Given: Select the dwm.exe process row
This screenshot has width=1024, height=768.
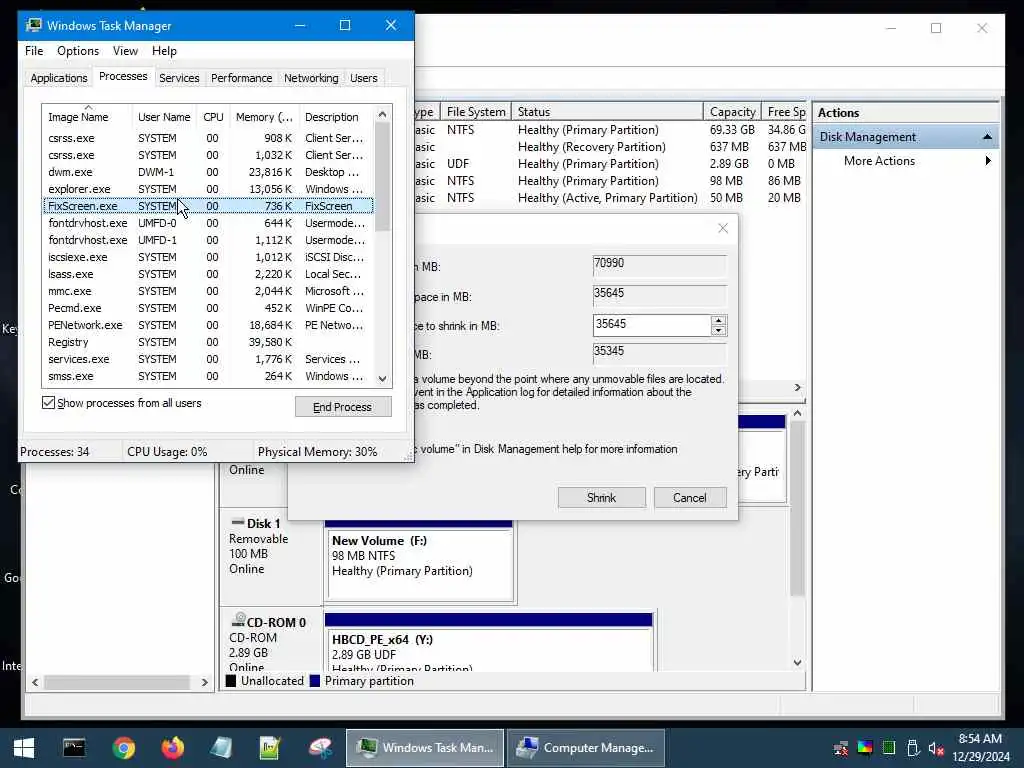Looking at the screenshot, I should coord(208,172).
